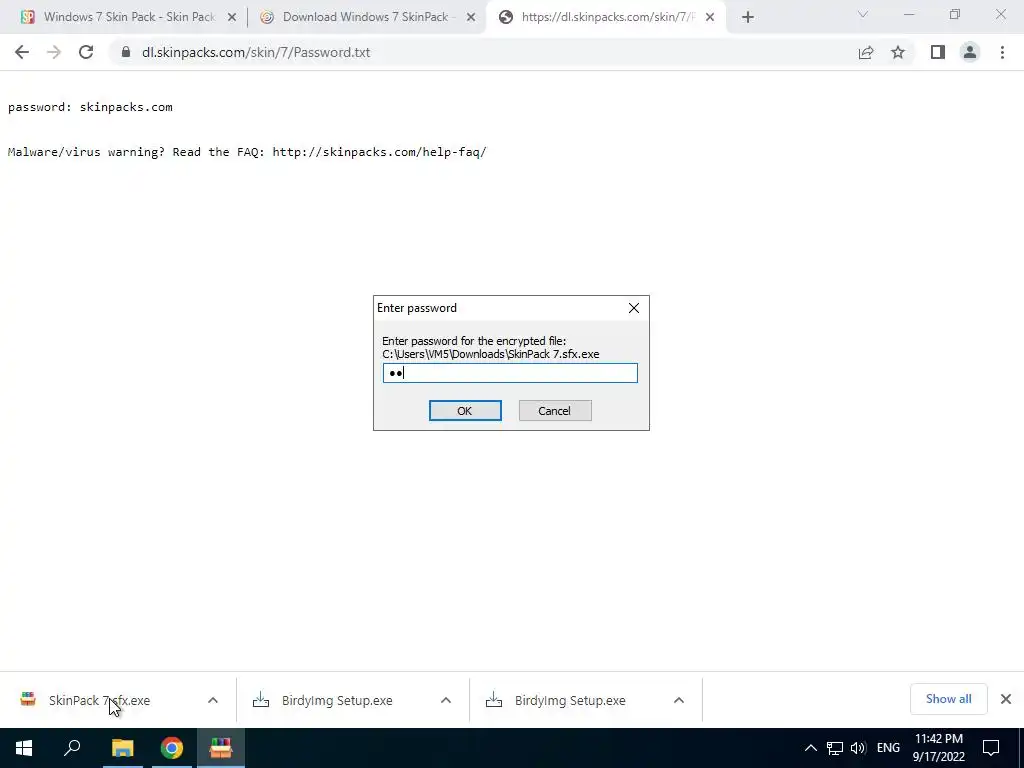The image size is (1024, 768).
Task: View site info lock icon
Action: click(x=126, y=52)
